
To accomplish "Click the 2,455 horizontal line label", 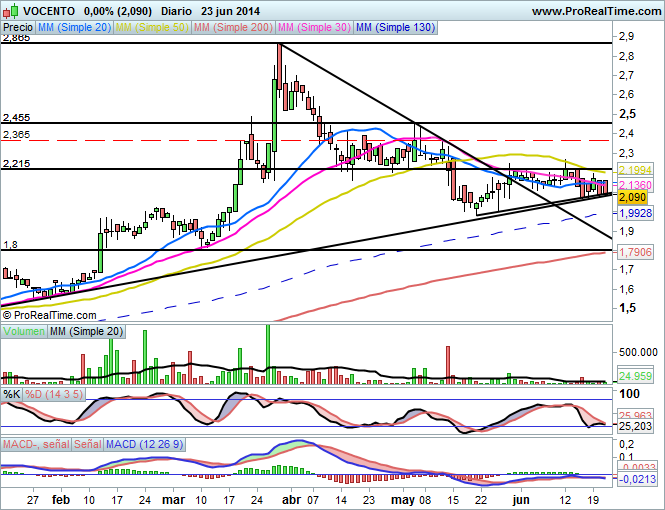I will (x=16, y=117).
